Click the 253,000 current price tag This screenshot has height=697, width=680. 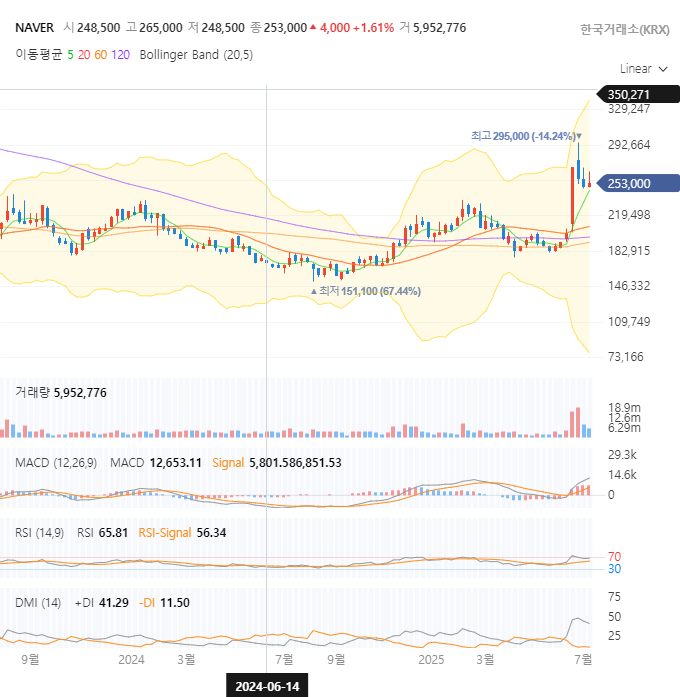pos(637,183)
